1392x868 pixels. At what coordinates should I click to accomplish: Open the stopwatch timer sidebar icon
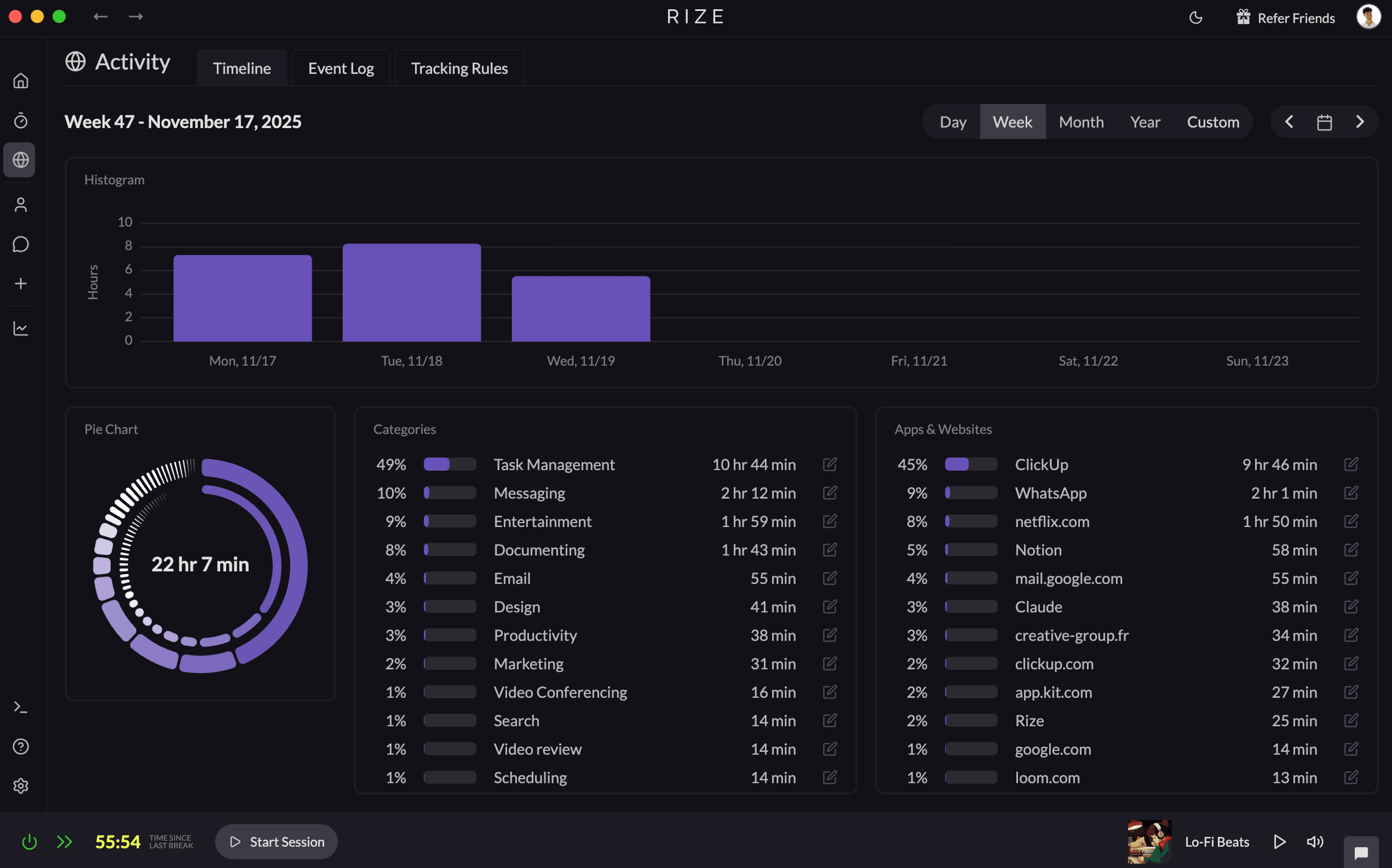[x=21, y=121]
